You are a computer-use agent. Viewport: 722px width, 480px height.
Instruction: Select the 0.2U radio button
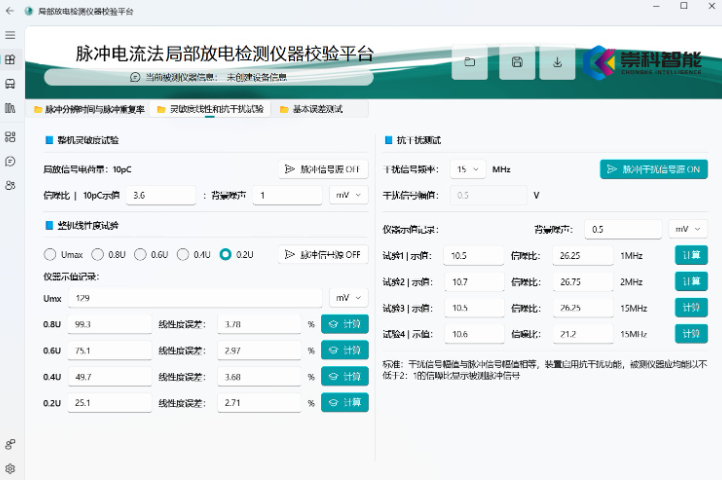coord(226,254)
